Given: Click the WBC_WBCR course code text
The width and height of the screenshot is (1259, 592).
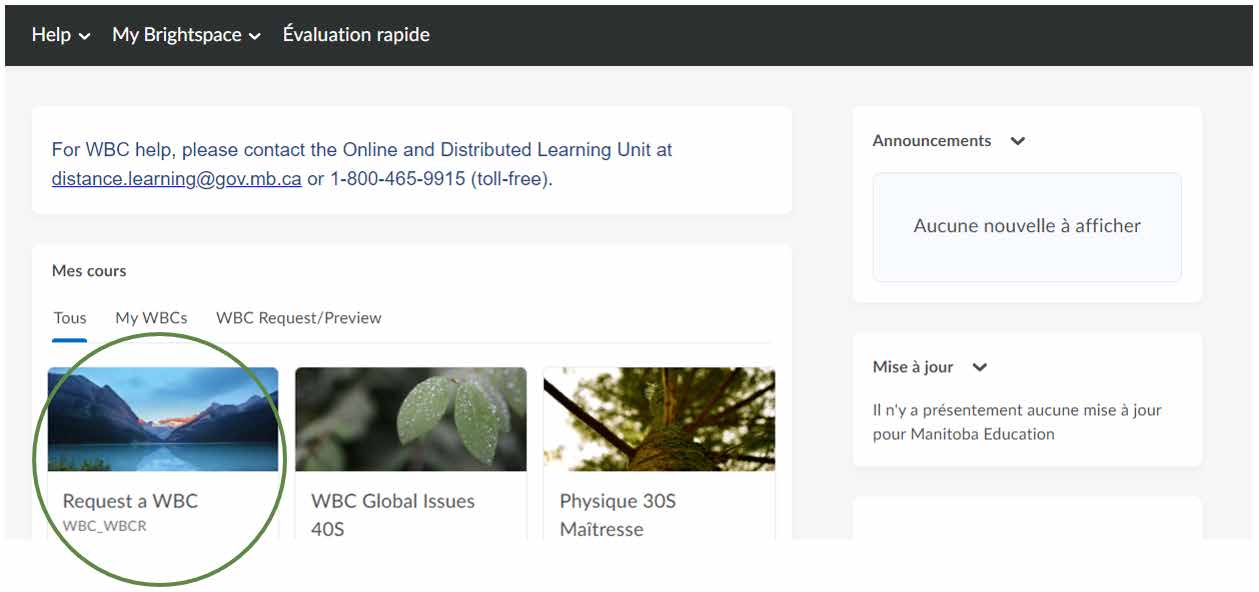Looking at the screenshot, I should [x=105, y=526].
